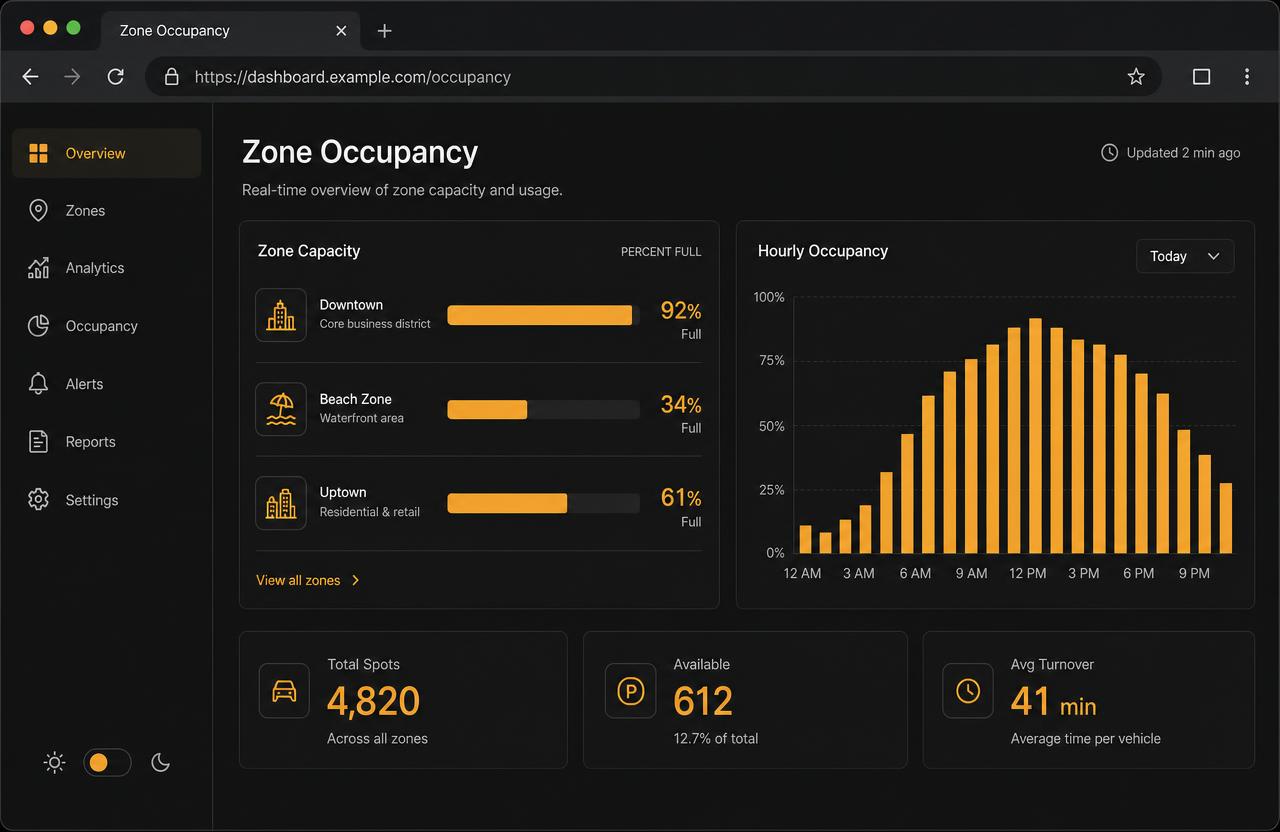
Task: Click the 34% Beach Zone value
Action: pyautogui.click(x=681, y=405)
